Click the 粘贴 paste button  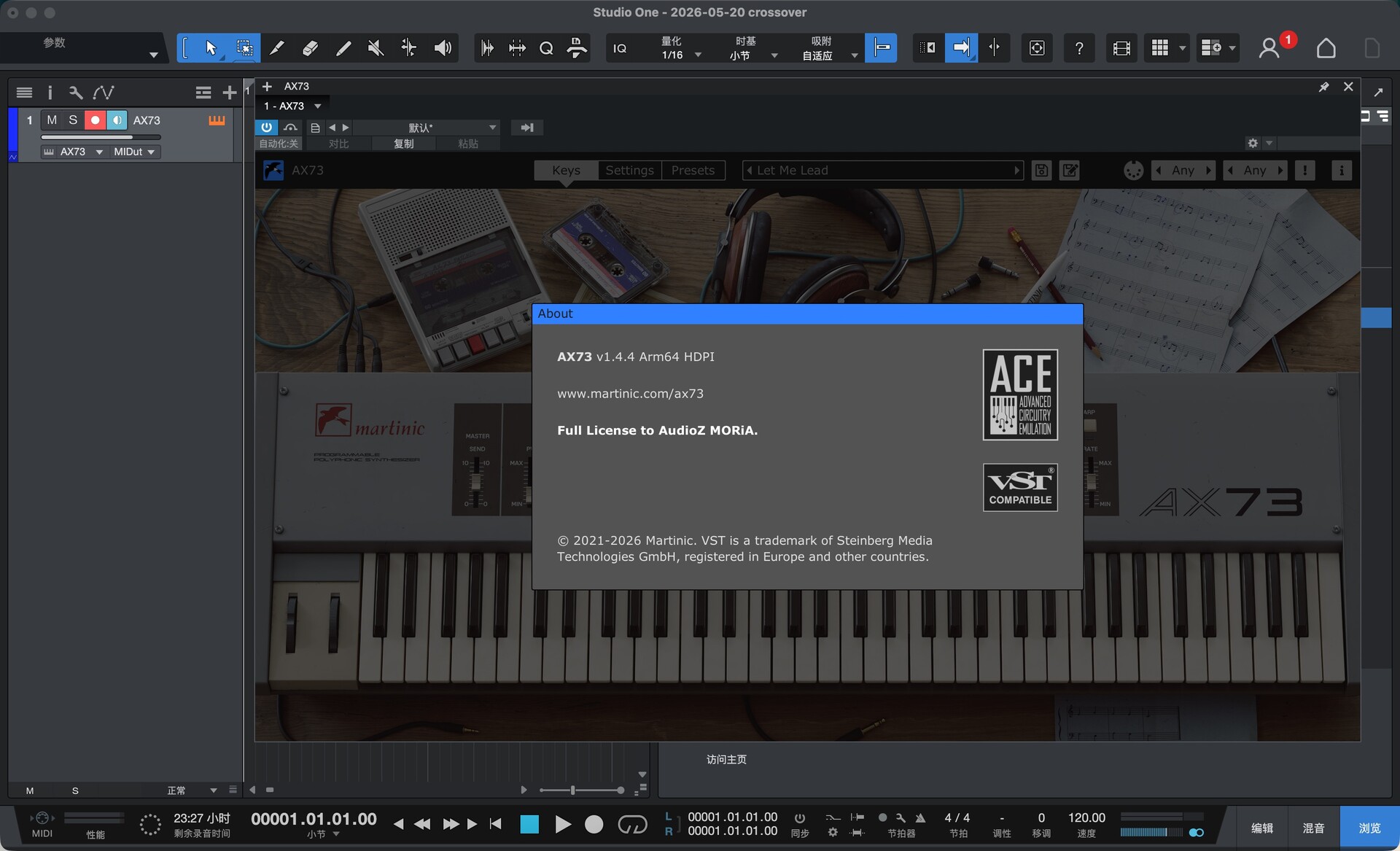(468, 144)
